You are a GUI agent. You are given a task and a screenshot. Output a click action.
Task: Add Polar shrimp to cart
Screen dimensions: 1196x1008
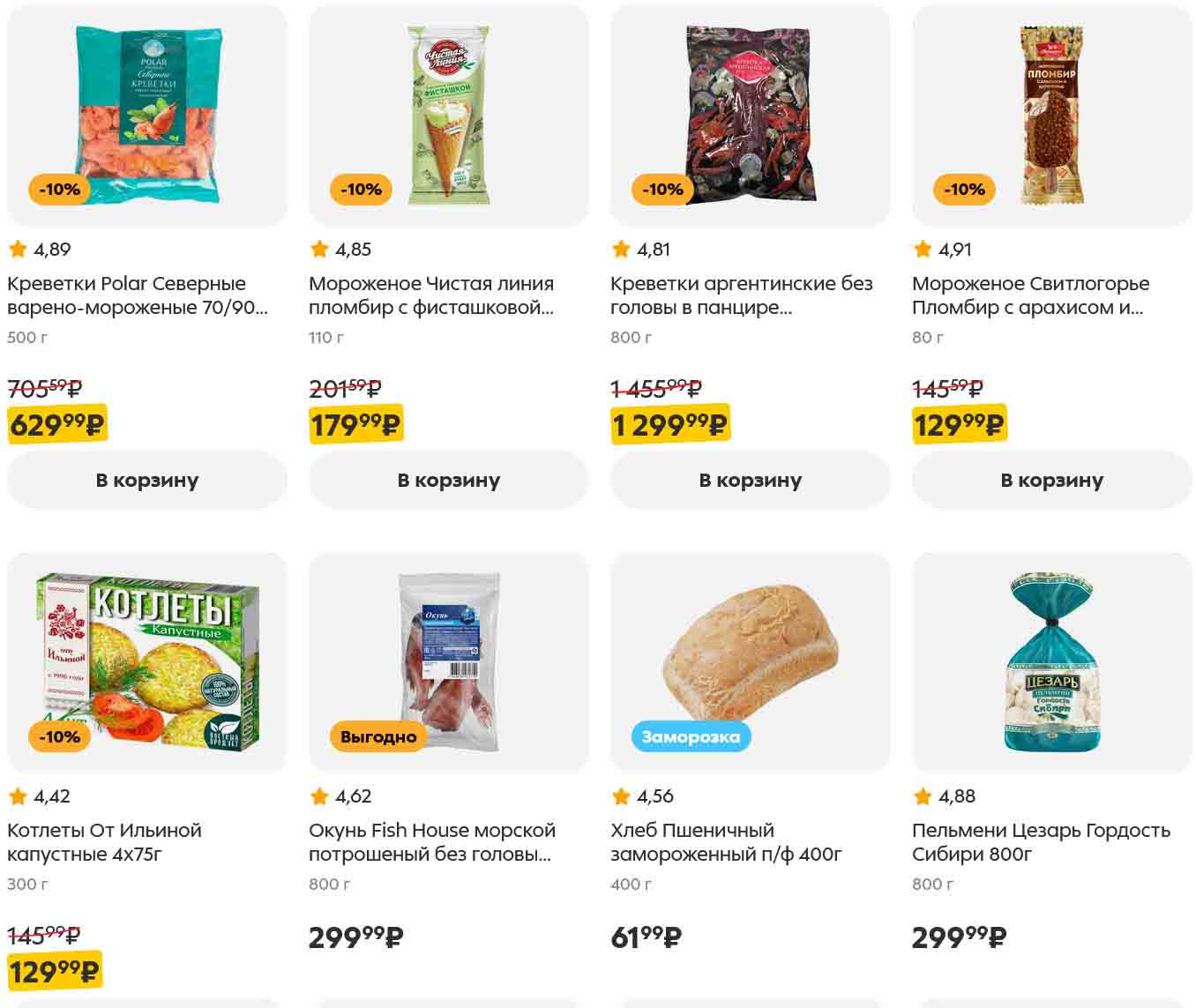point(146,480)
